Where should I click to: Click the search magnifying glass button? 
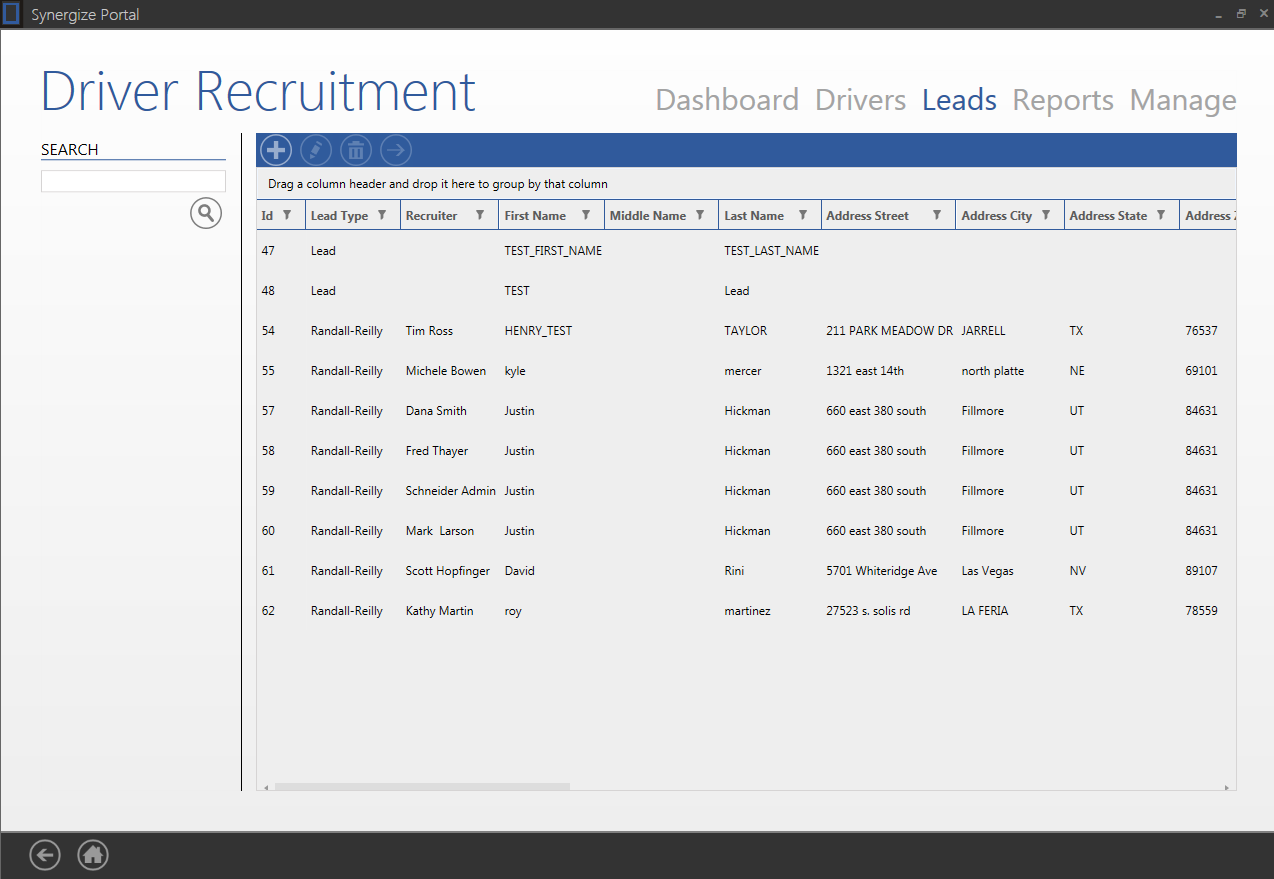click(206, 213)
